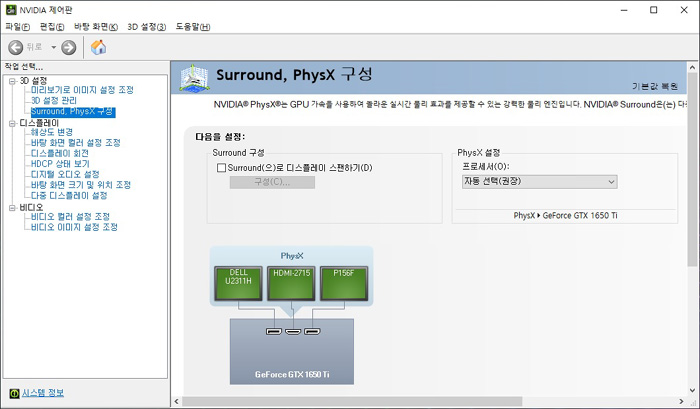Maximize the NVIDIA 제어판 window
Screen dimensions: 700x409
pos(654,10)
